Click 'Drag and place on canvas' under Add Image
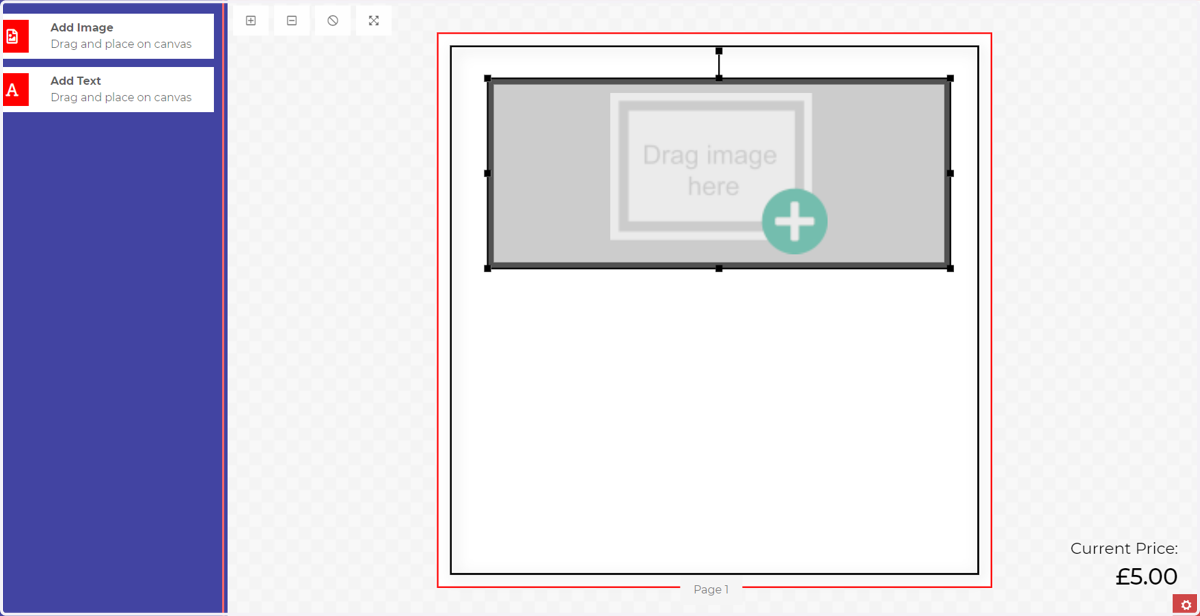Viewport: 1200px width, 616px height. pos(121,44)
